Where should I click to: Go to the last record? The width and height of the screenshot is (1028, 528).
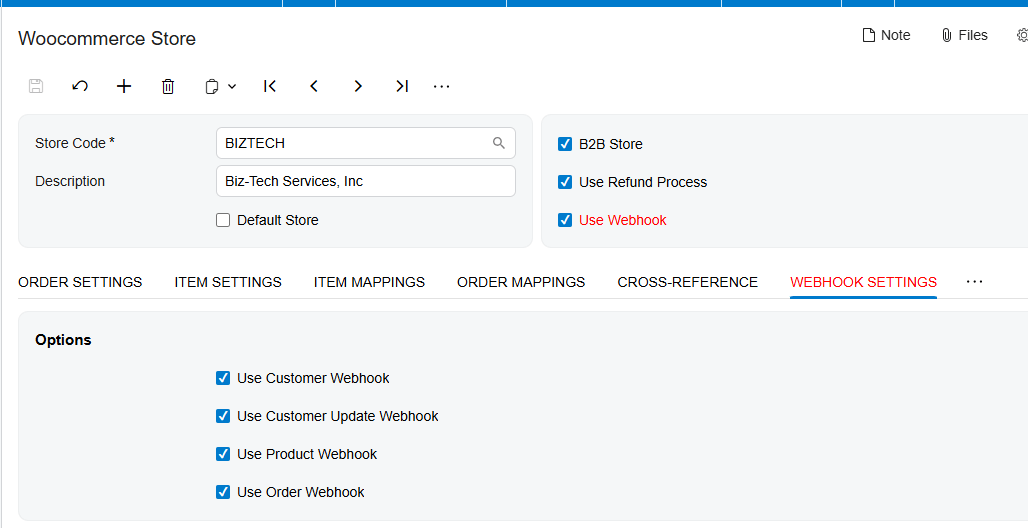(x=403, y=86)
